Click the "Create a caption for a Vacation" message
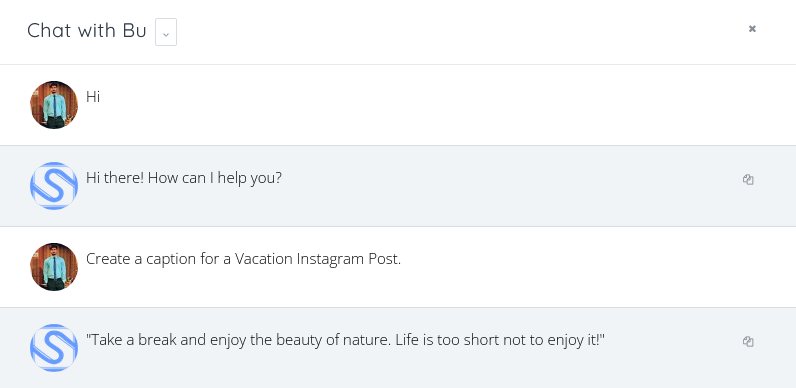The width and height of the screenshot is (796, 388). pos(244,259)
